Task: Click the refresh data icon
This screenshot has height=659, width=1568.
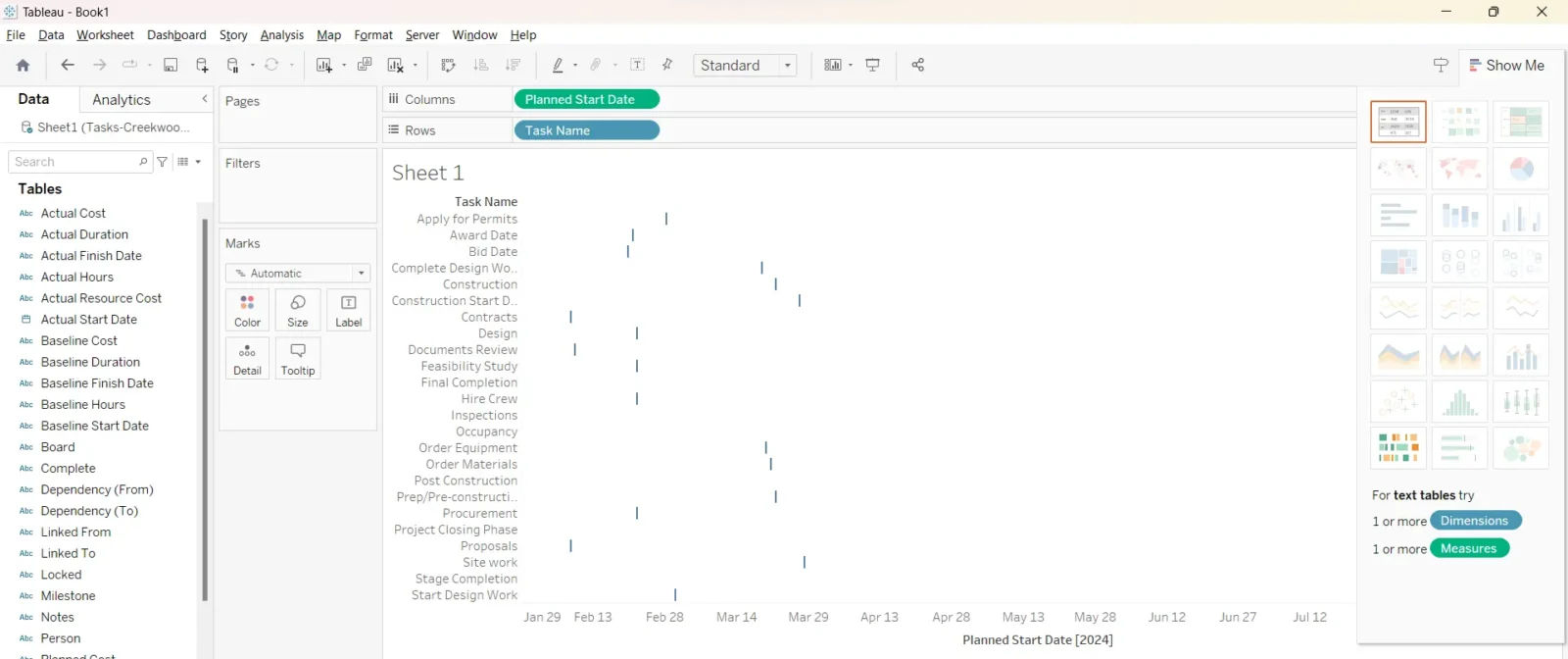Action: click(x=271, y=65)
